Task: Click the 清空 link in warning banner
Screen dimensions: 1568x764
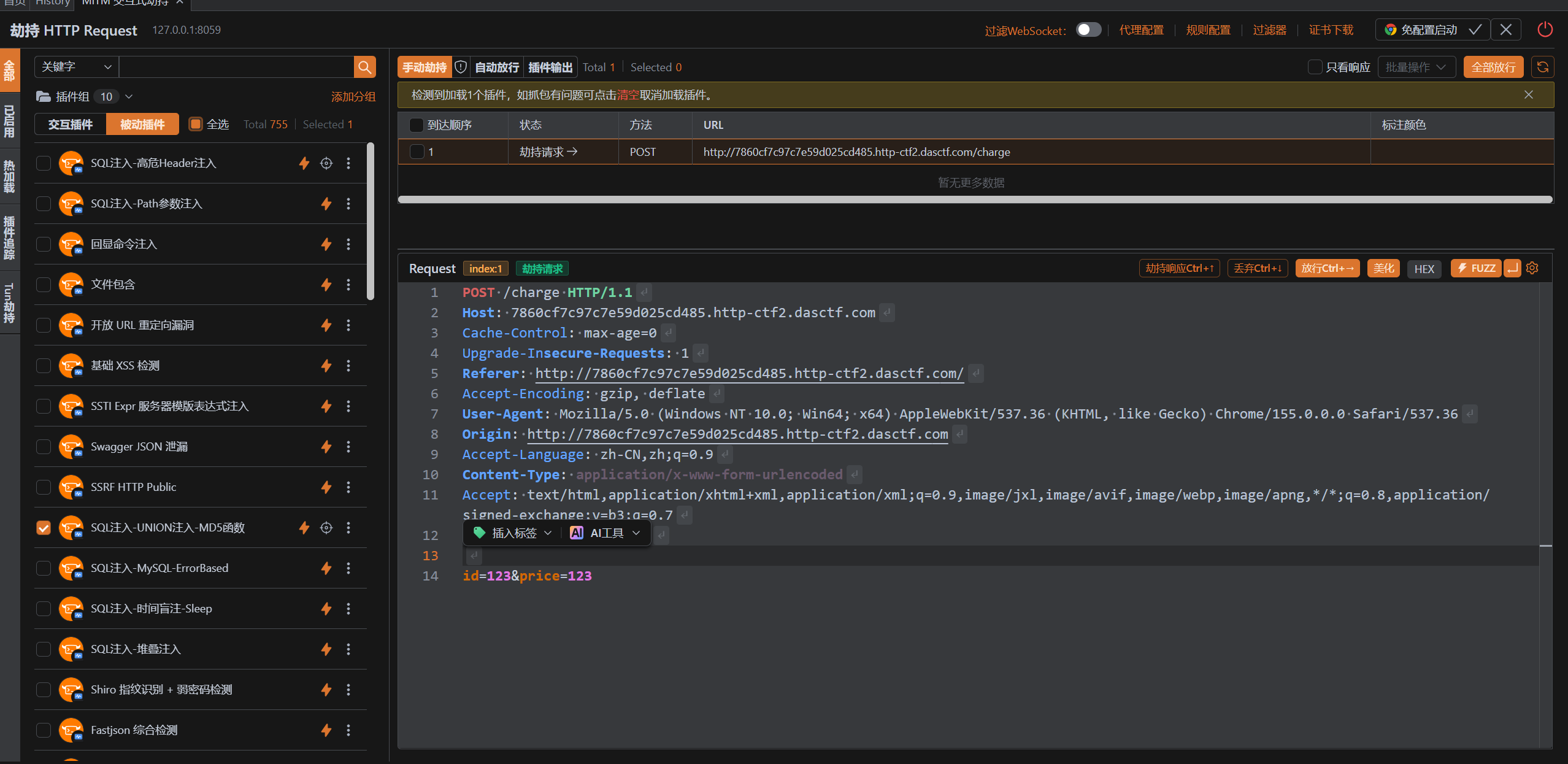Action: tap(628, 95)
